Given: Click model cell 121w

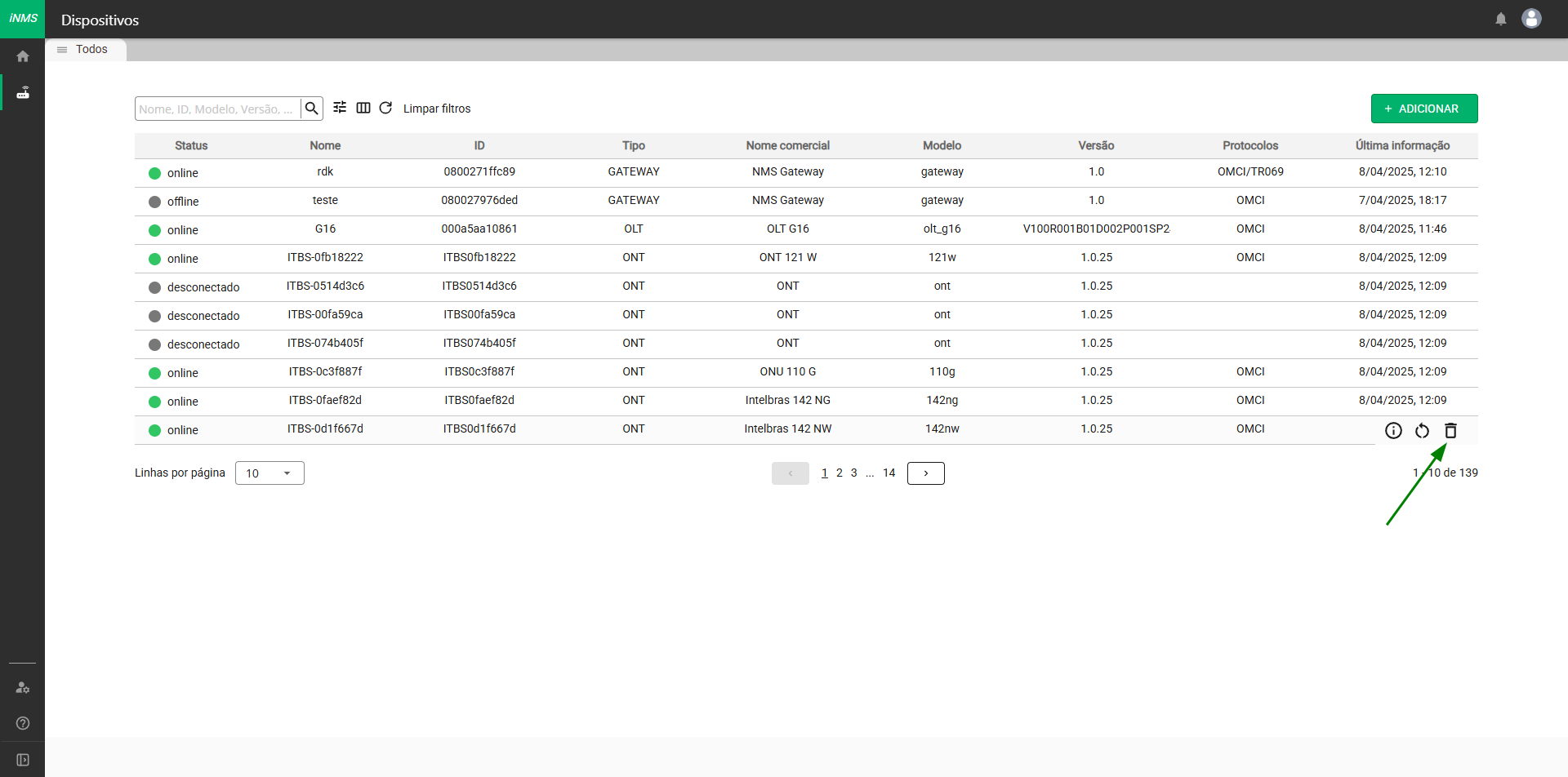Looking at the screenshot, I should tap(942, 257).
